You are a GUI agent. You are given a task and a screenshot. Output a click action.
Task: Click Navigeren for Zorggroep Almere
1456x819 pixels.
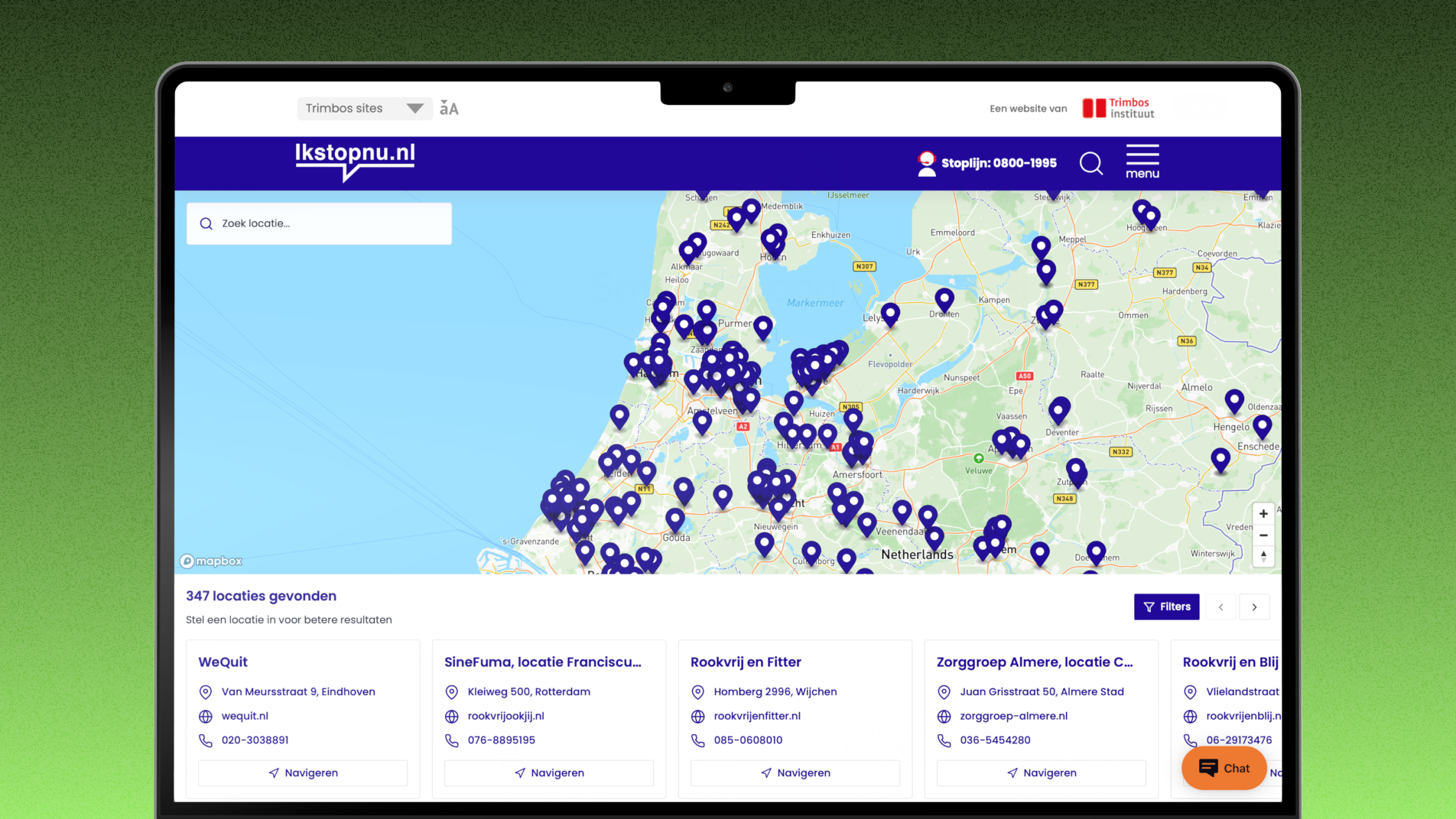click(x=1041, y=773)
